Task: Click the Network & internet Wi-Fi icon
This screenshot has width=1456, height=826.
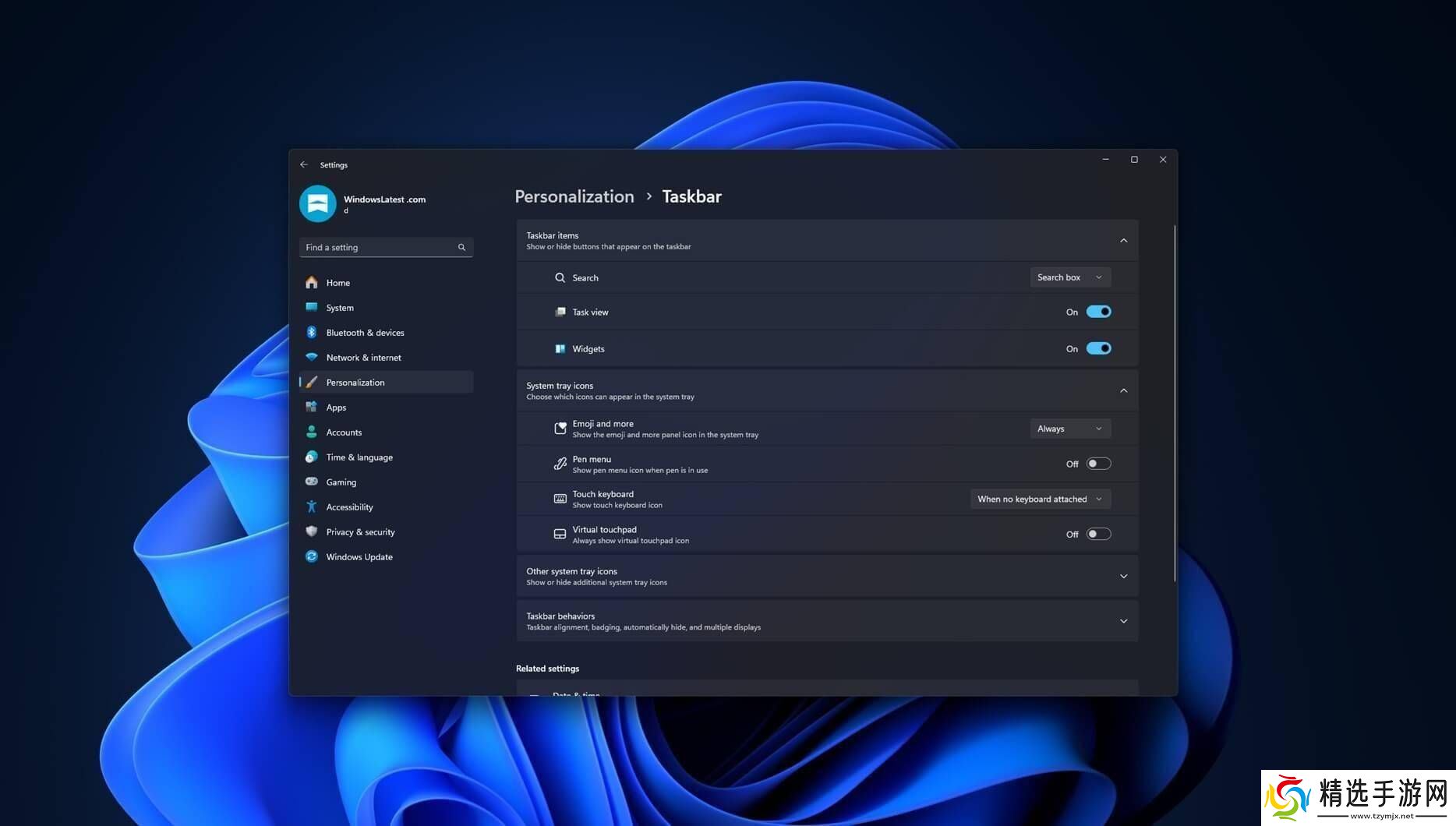Action: pyautogui.click(x=312, y=358)
